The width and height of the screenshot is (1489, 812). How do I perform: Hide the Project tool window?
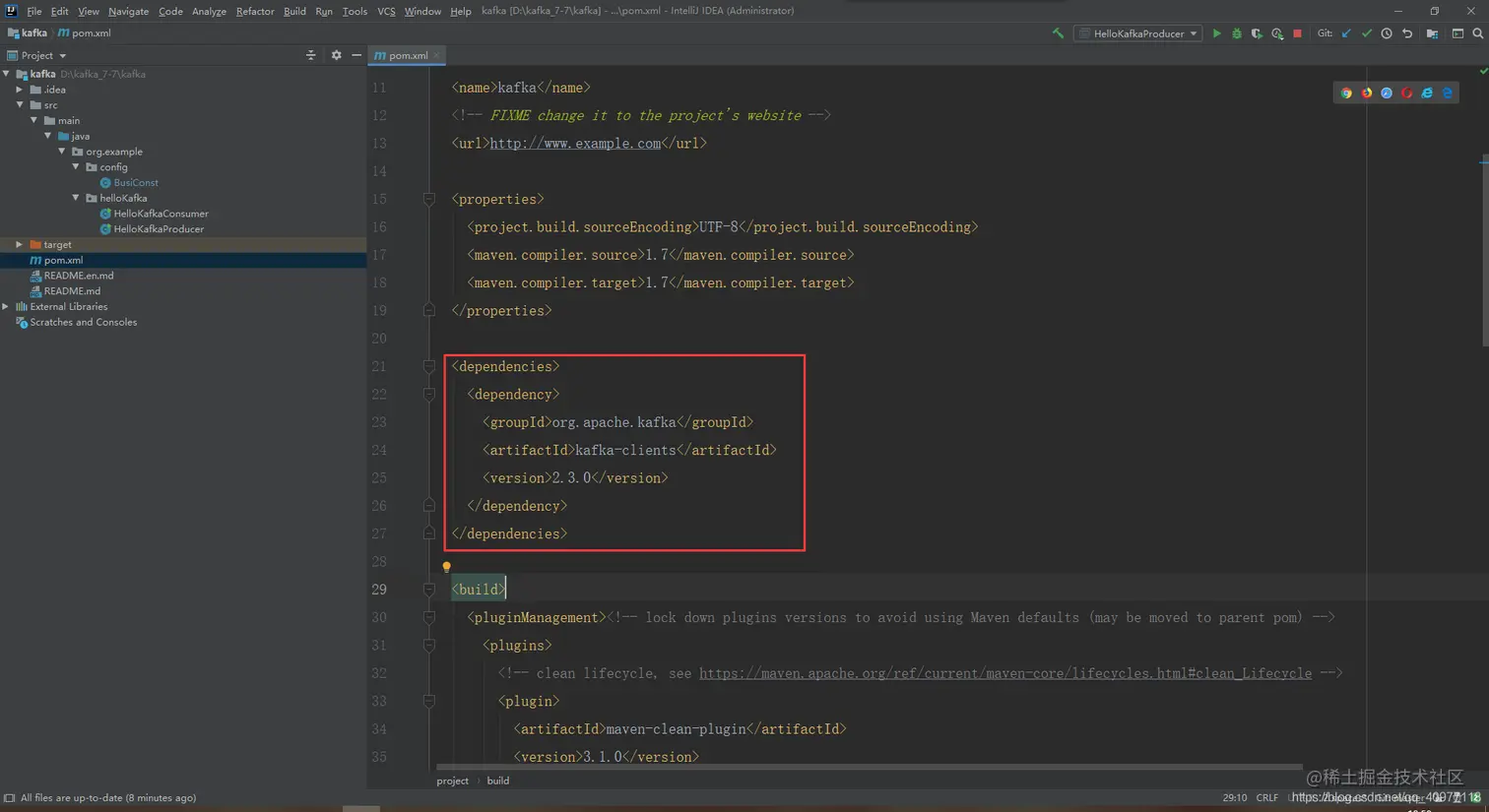(356, 55)
